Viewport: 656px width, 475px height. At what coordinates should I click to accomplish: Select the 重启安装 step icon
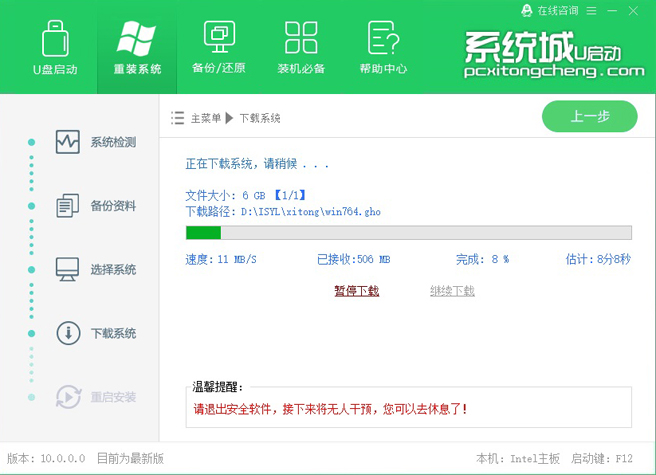point(68,397)
